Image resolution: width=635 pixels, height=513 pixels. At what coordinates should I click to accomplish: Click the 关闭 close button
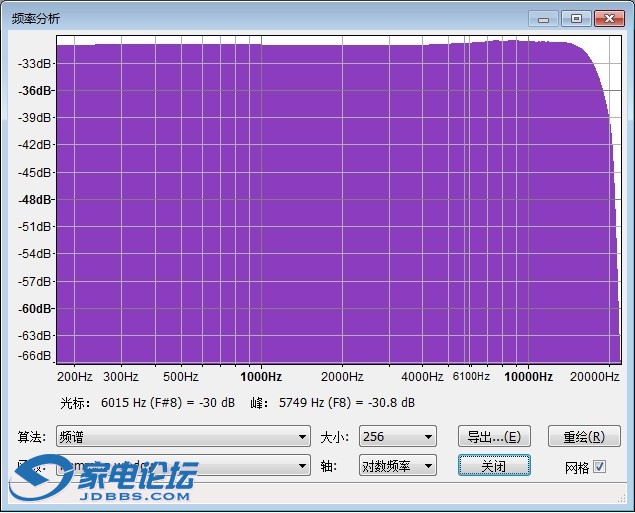(494, 466)
